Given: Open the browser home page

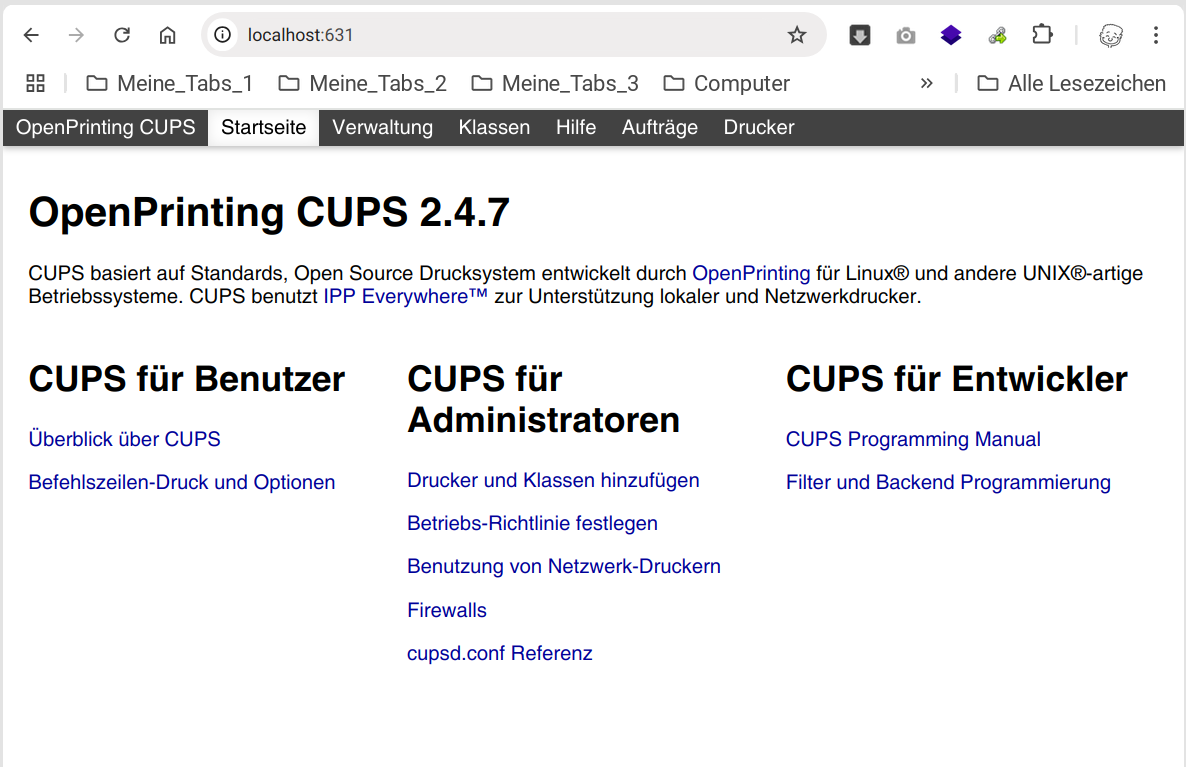Looking at the screenshot, I should (167, 35).
